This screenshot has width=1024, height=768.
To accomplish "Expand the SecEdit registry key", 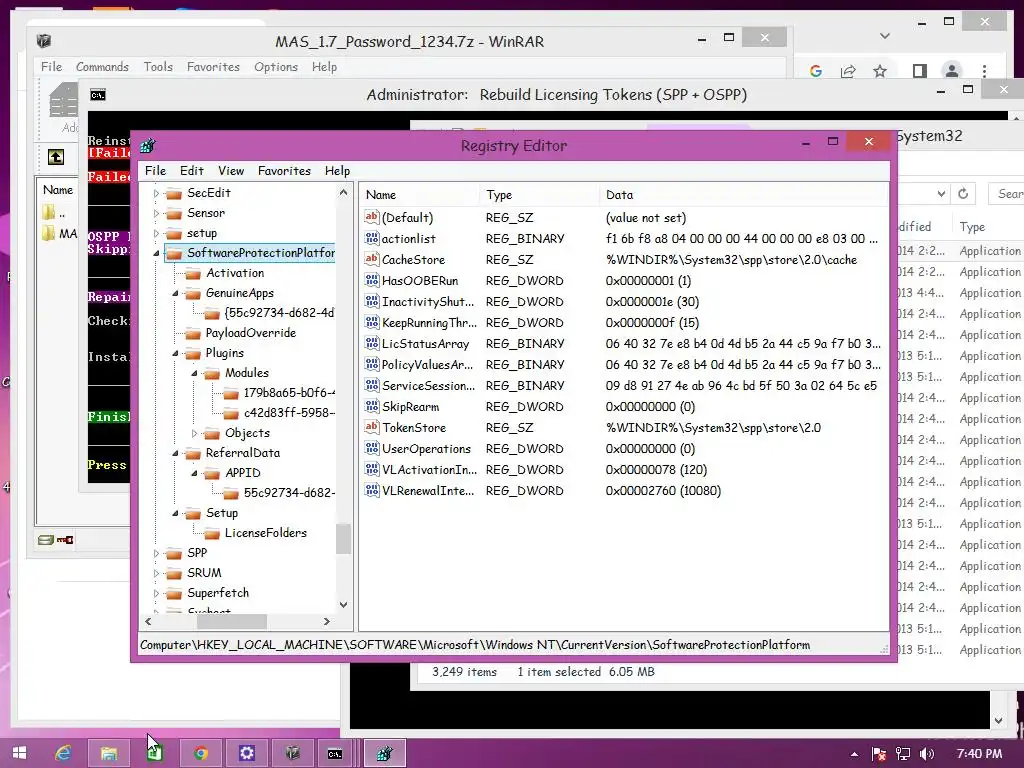I will pyautogui.click(x=156, y=193).
